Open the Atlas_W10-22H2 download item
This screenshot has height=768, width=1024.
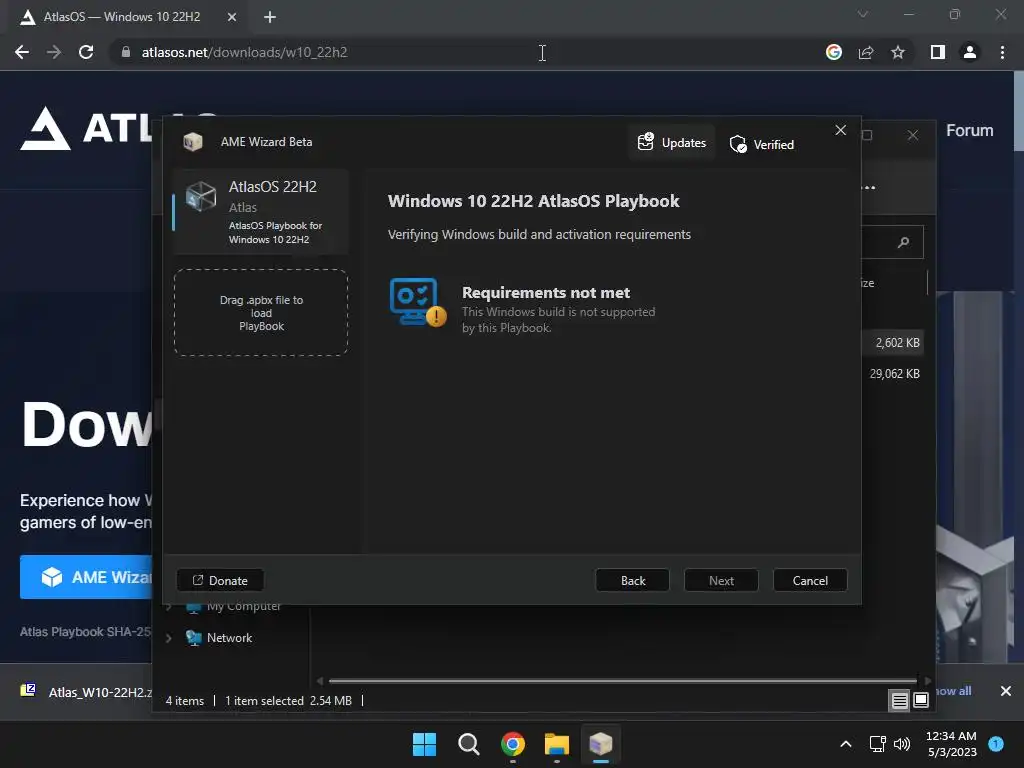(x=86, y=692)
